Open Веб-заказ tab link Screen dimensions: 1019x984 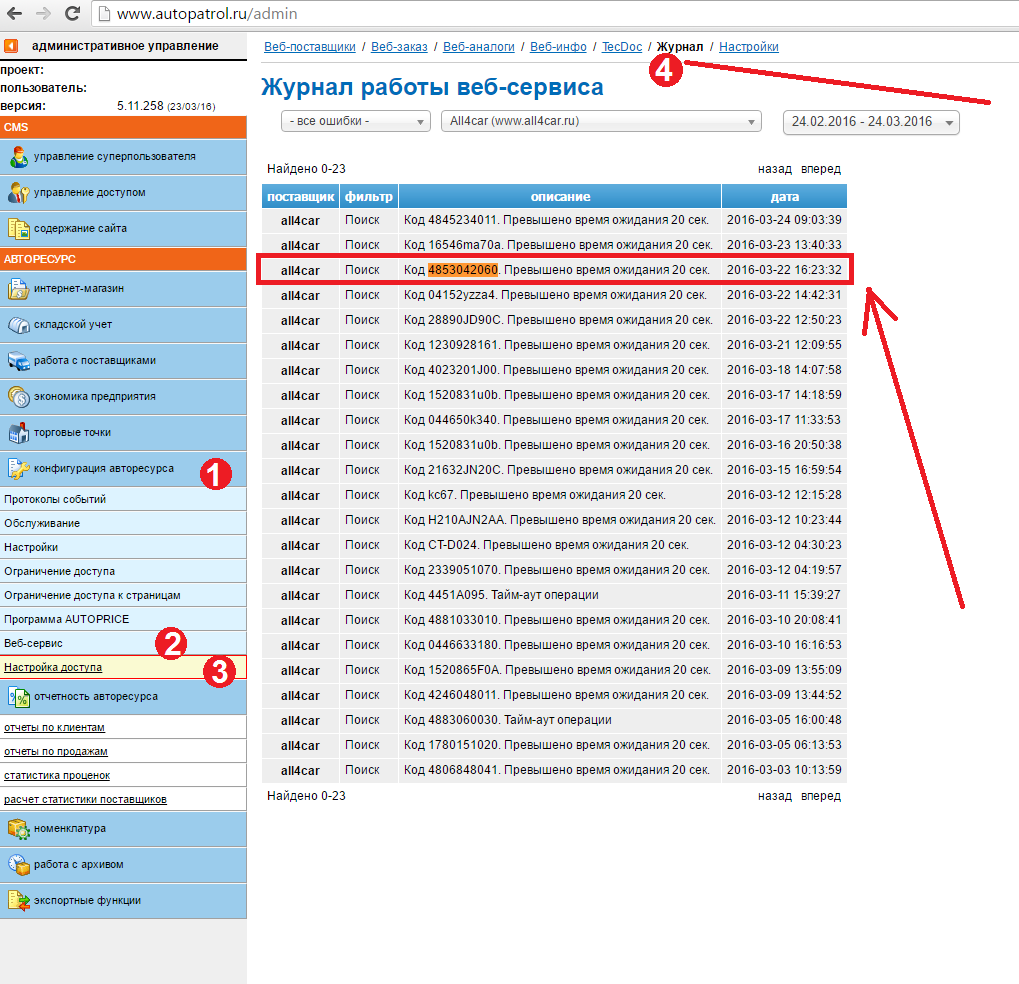tap(399, 47)
